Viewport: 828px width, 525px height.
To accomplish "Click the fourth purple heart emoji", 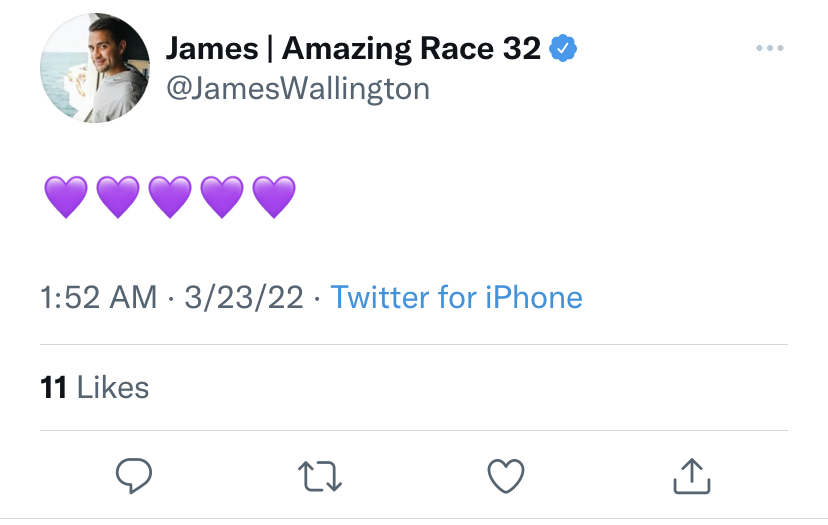I will point(222,197).
